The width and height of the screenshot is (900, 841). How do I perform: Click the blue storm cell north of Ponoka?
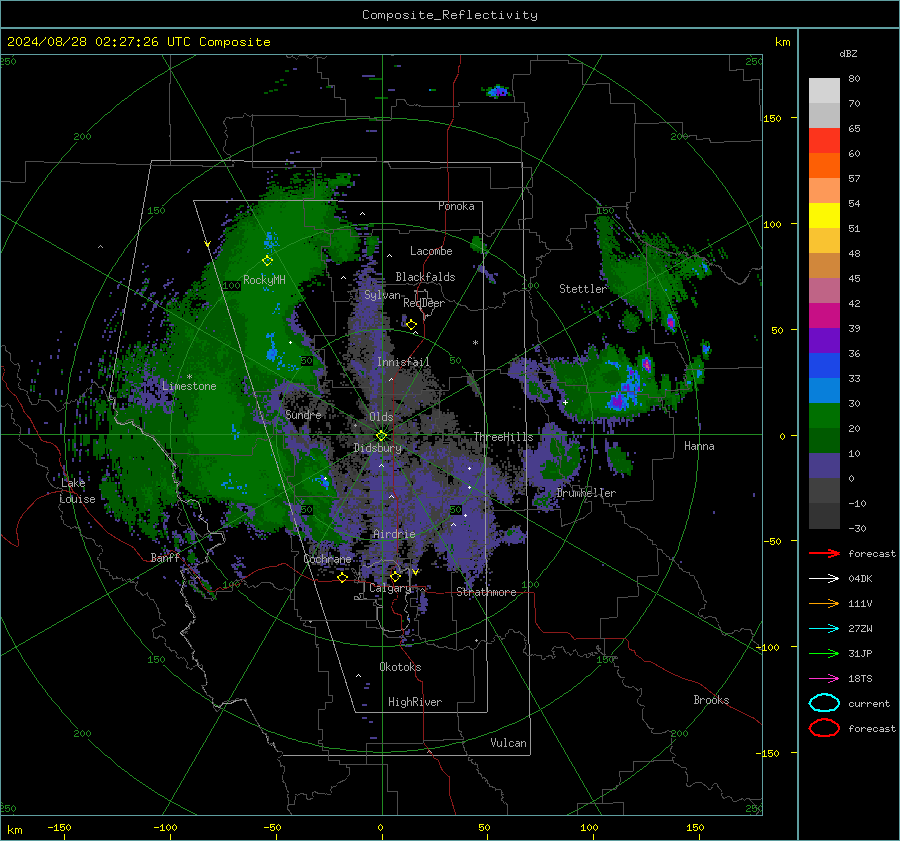tap(497, 91)
